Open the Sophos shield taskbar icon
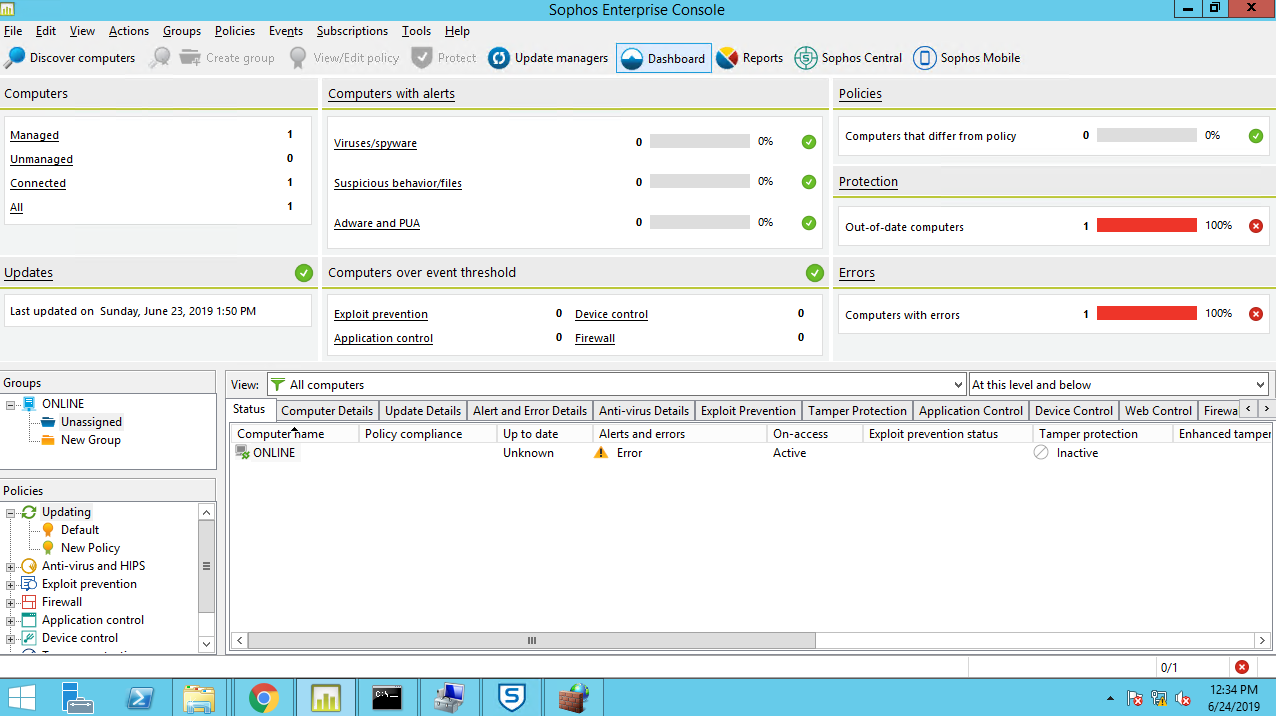 click(512, 697)
